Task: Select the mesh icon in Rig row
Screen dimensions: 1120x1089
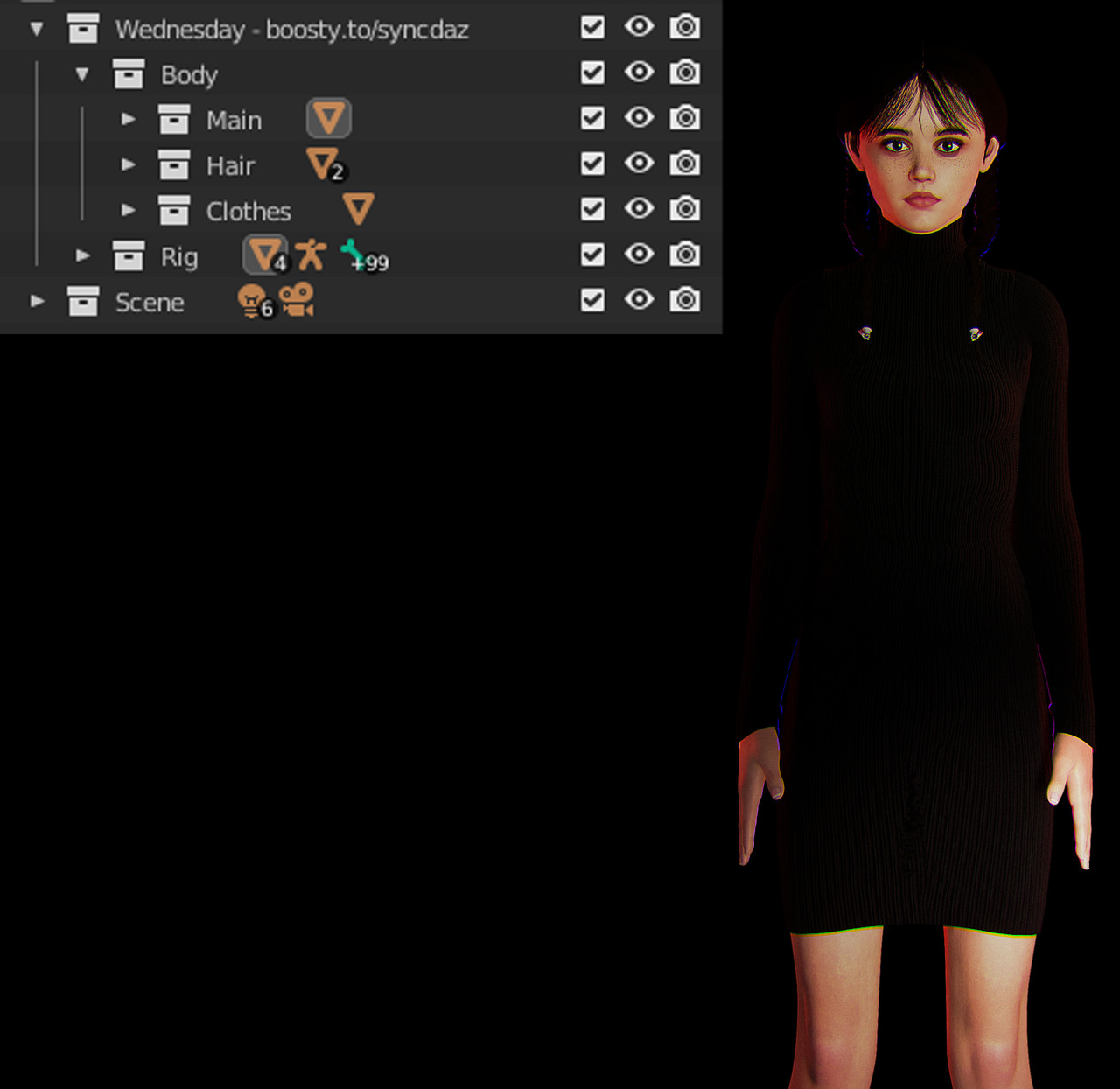Action: (x=265, y=255)
